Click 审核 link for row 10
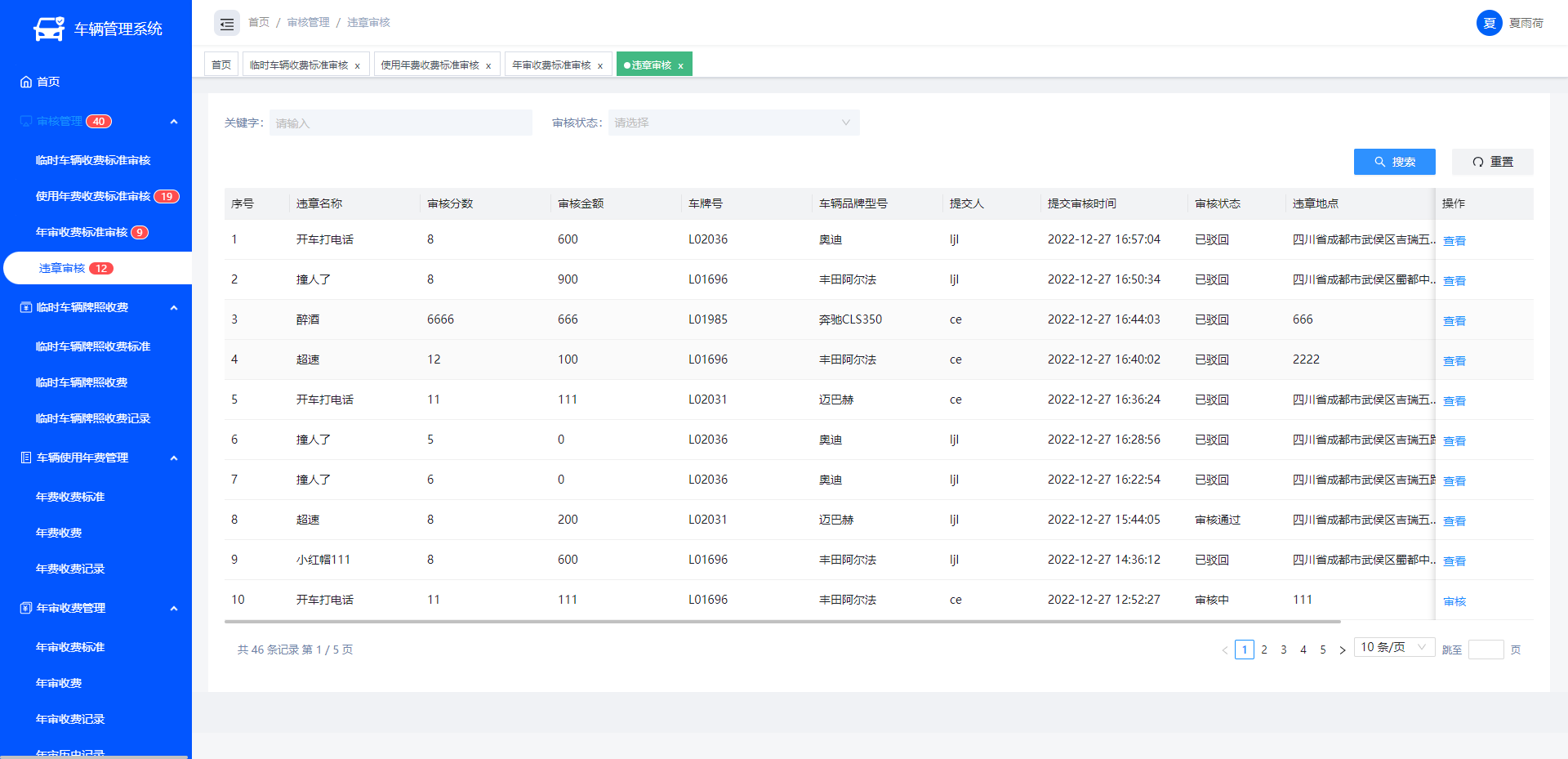1568x759 pixels. (1454, 601)
